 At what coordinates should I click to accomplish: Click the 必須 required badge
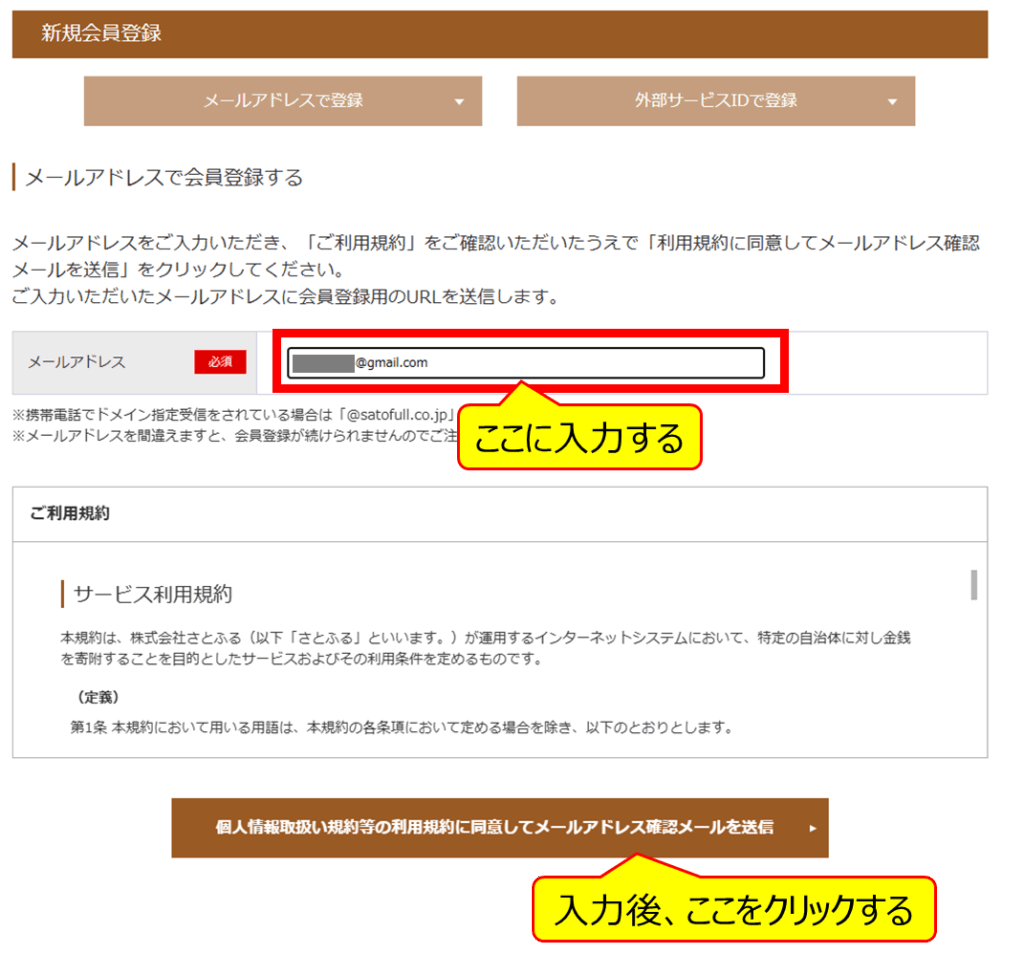pos(219,362)
